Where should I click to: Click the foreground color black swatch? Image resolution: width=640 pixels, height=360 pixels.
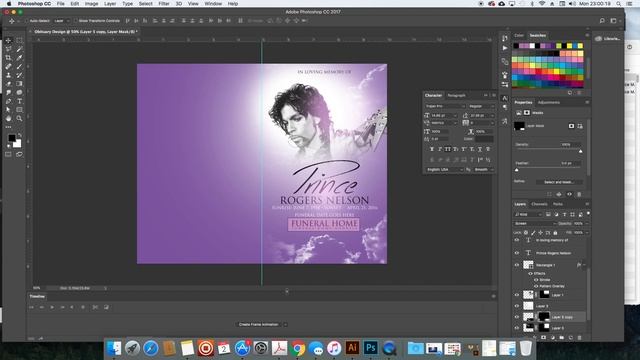click(x=12, y=138)
